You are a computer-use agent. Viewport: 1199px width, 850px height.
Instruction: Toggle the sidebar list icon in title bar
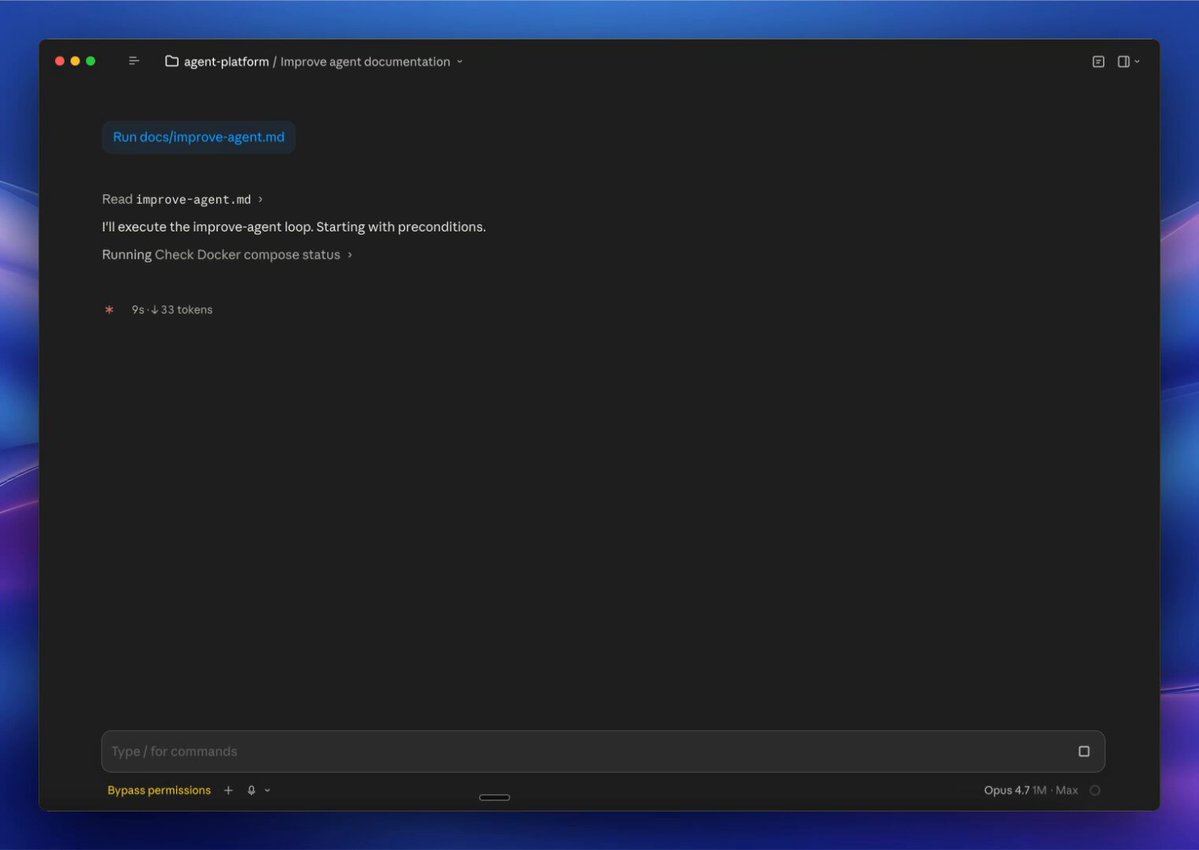134,61
